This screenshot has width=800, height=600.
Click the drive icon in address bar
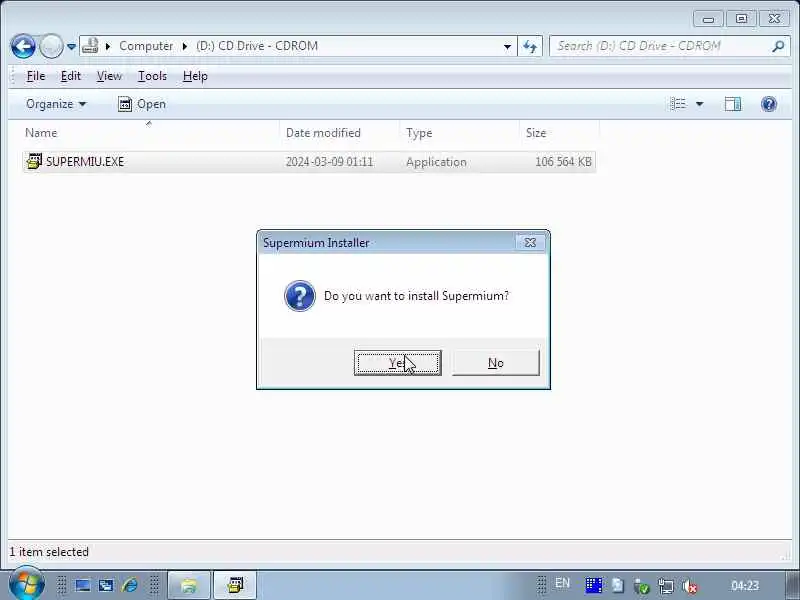[x=90, y=45]
